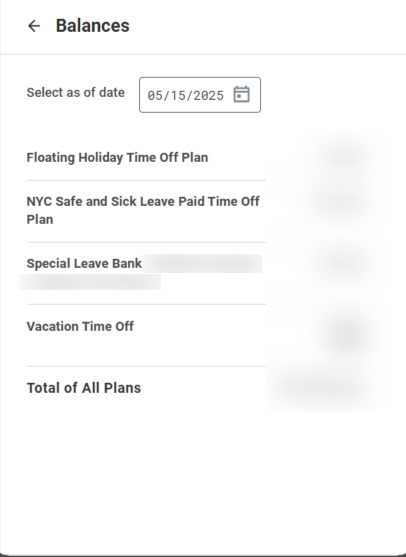Click the word Plan under NYC Safe and Sick
The width and height of the screenshot is (406, 557).
point(40,219)
